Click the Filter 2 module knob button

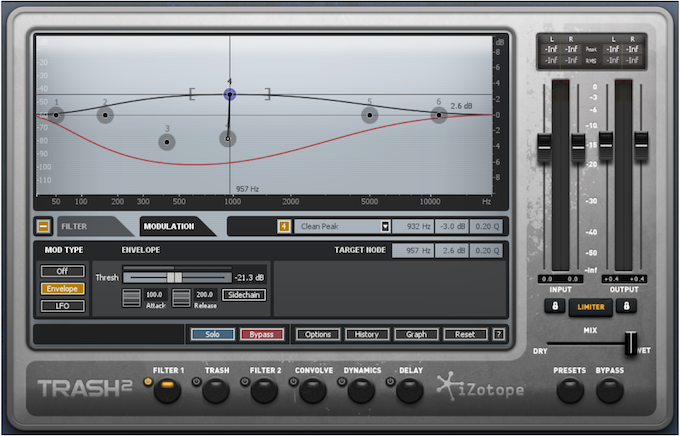click(x=265, y=390)
